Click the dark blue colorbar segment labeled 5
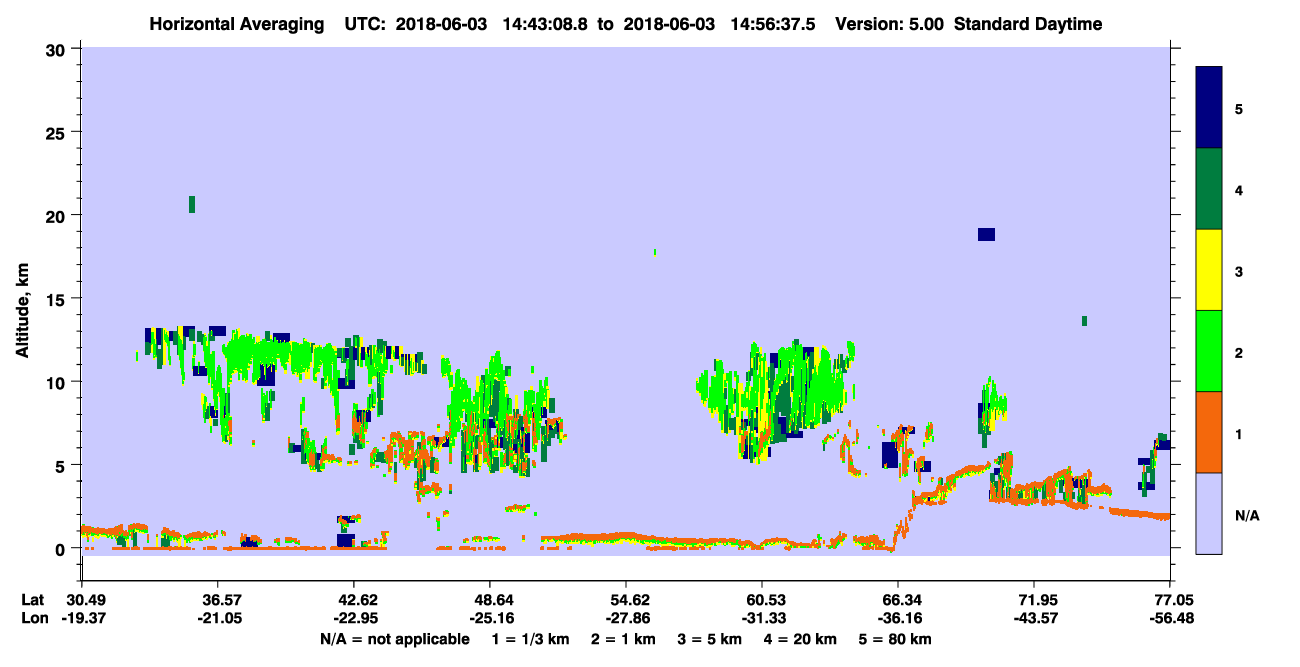 1209,108
